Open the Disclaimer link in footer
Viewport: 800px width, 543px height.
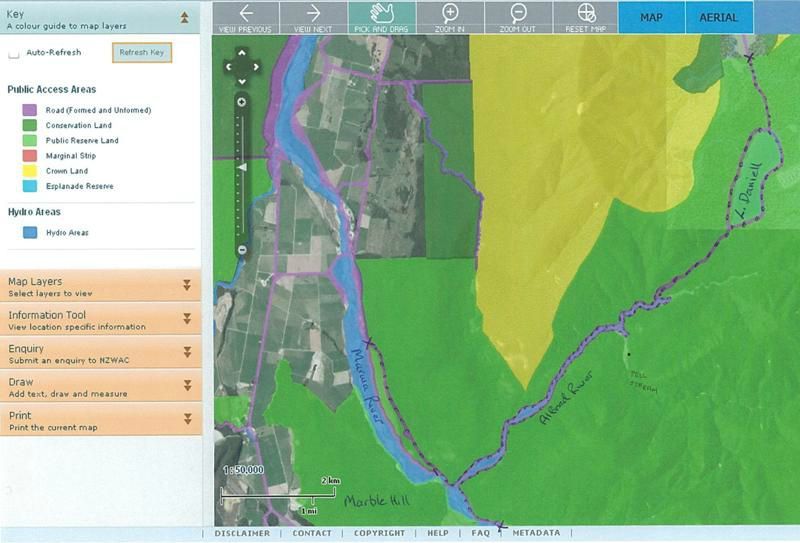243,533
